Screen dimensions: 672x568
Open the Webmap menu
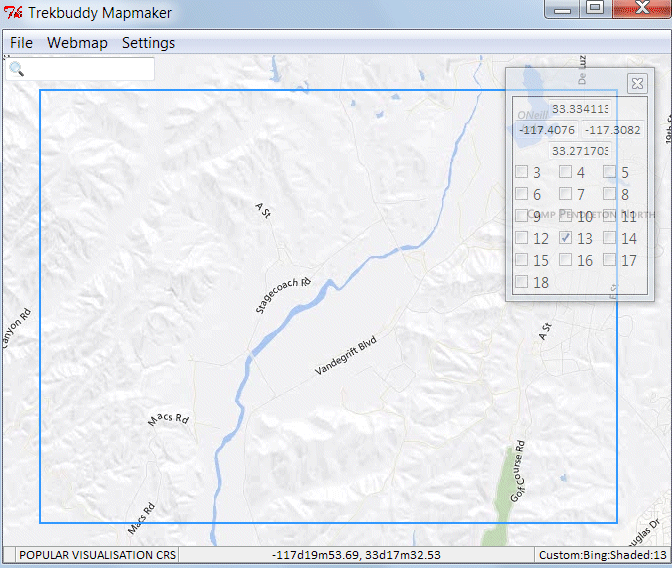point(77,43)
